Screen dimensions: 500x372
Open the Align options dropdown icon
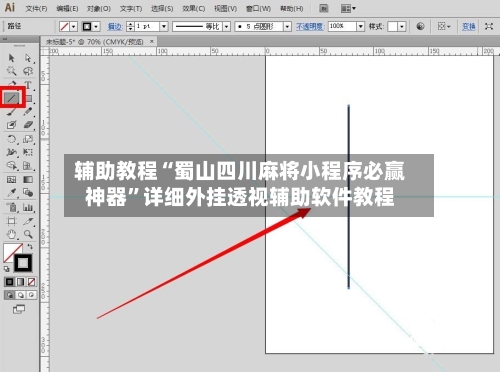click(444, 26)
